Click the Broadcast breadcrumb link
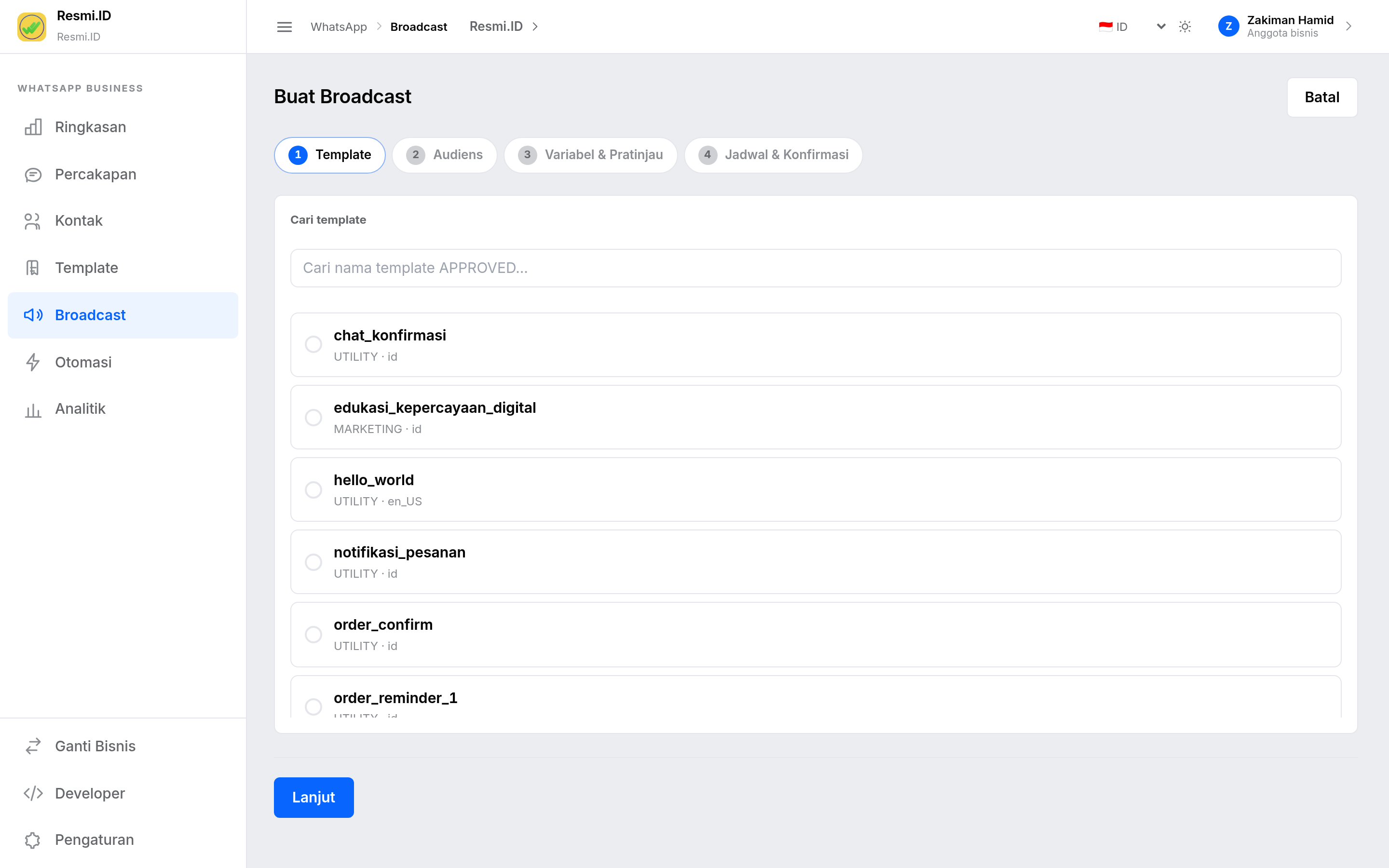The height and width of the screenshot is (868, 1389). coord(419,27)
